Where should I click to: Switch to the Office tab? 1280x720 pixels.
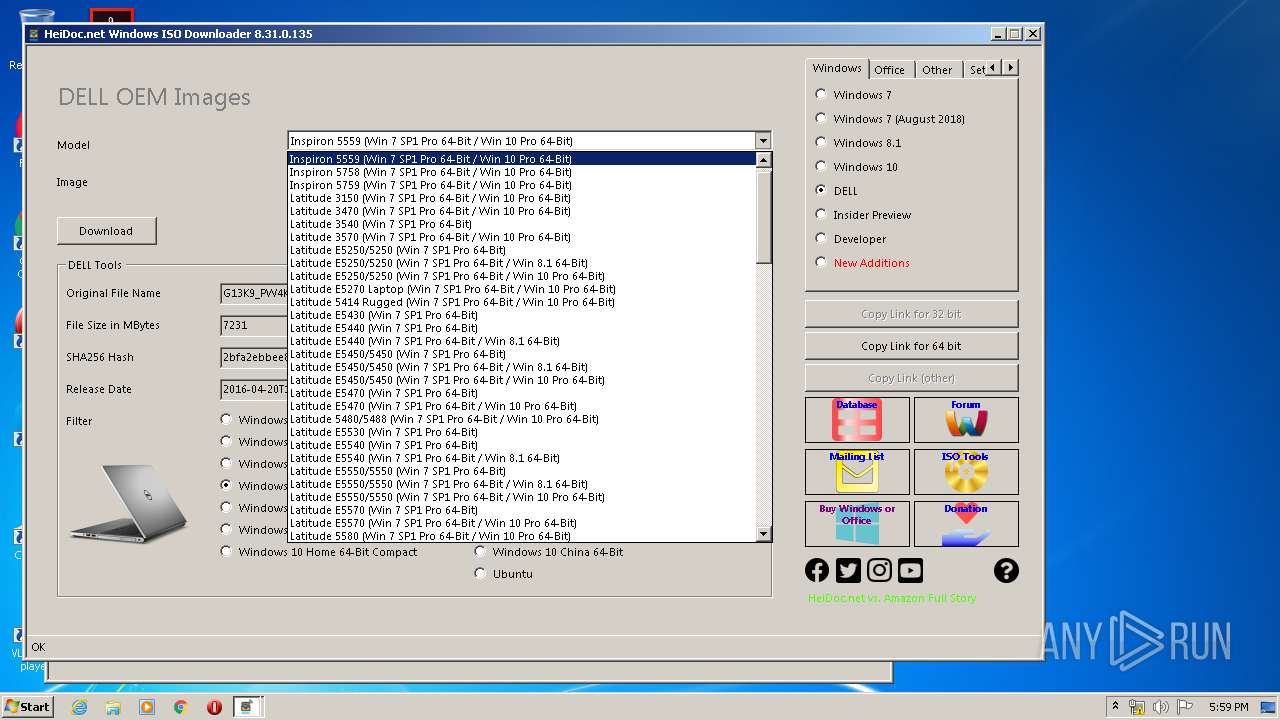[x=889, y=70]
